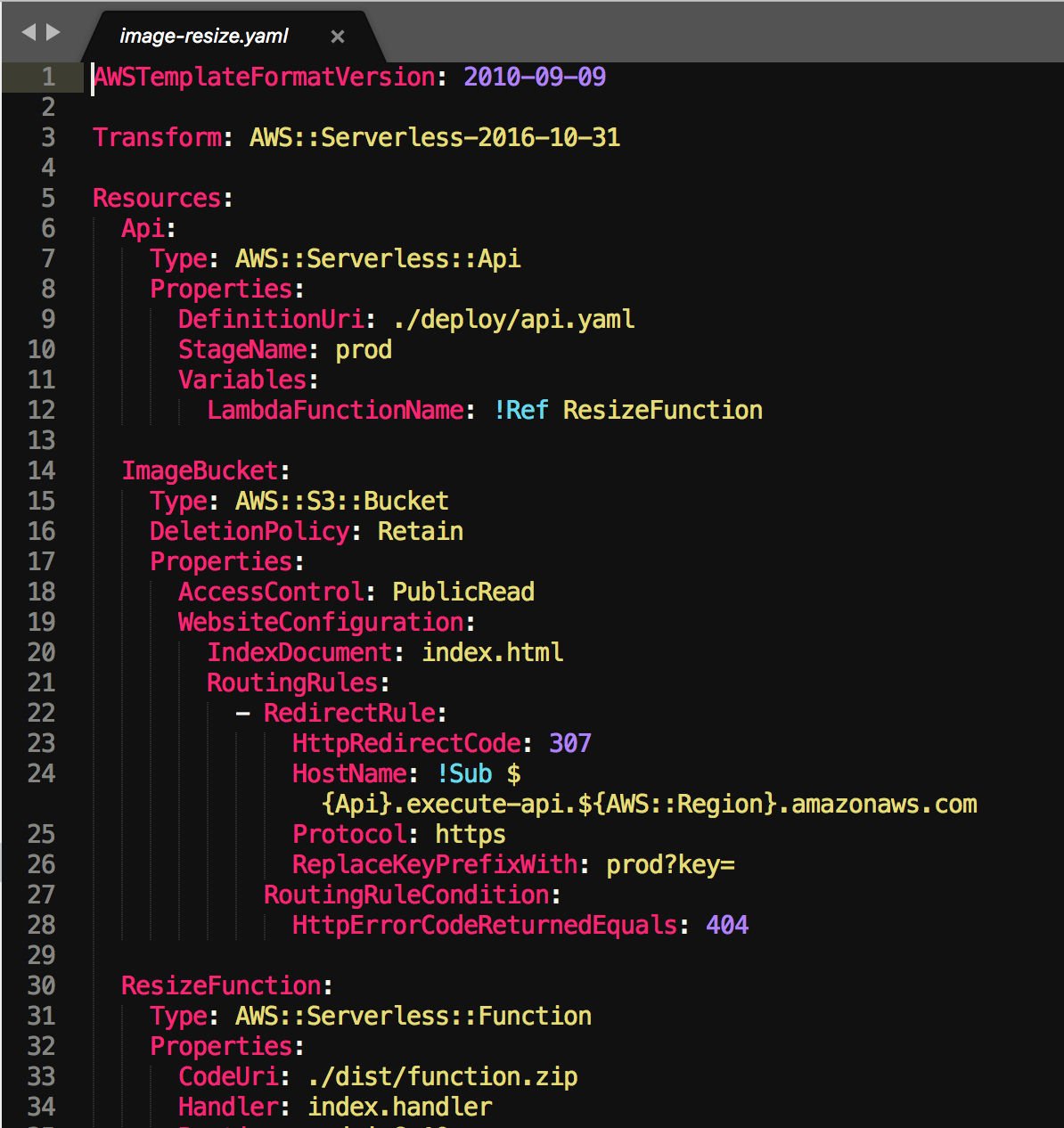The width and height of the screenshot is (1064, 1128).
Task: Click the https protocol value
Action: (x=471, y=834)
